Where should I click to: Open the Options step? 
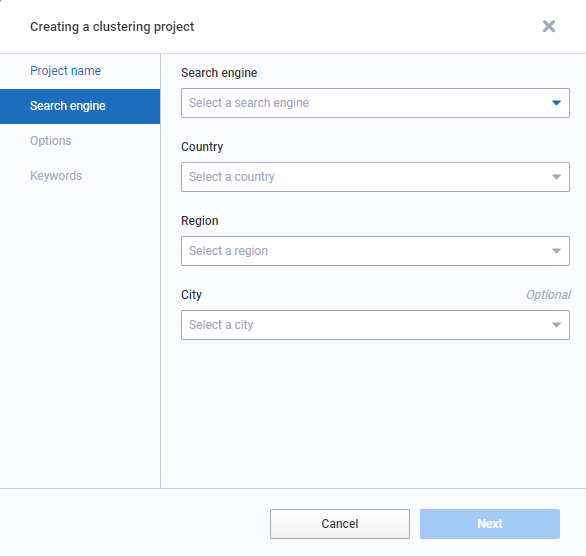click(x=51, y=141)
